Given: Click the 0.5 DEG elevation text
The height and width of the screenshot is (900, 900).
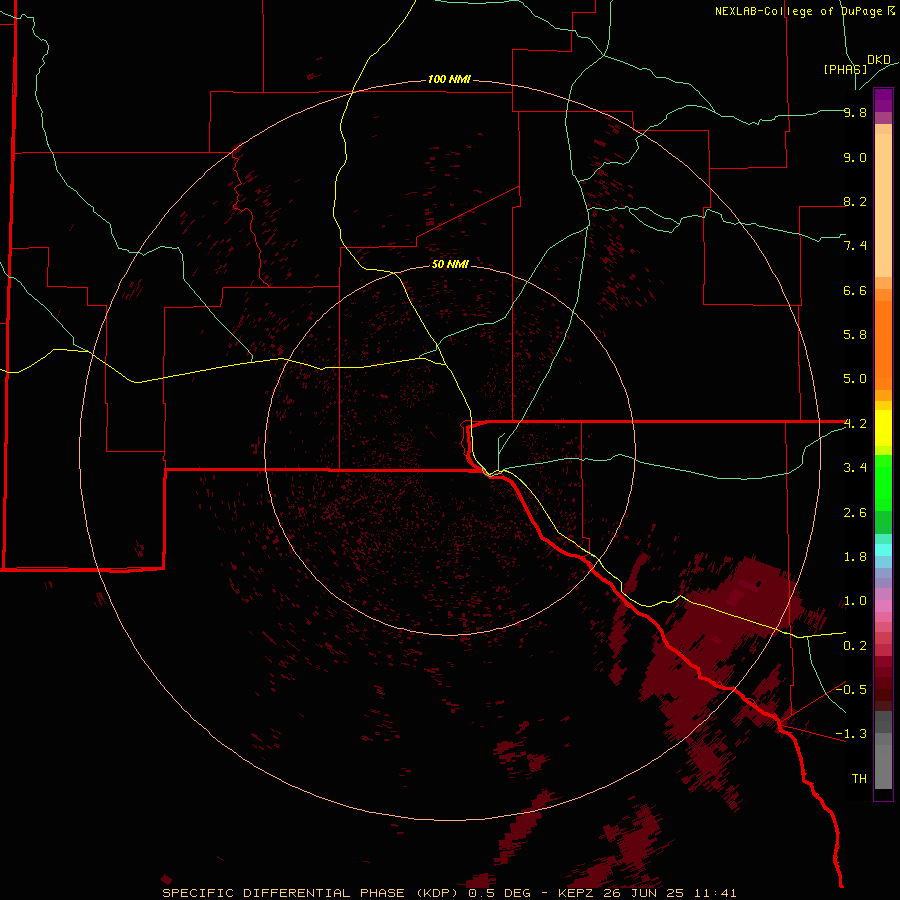Looking at the screenshot, I should 502,893.
